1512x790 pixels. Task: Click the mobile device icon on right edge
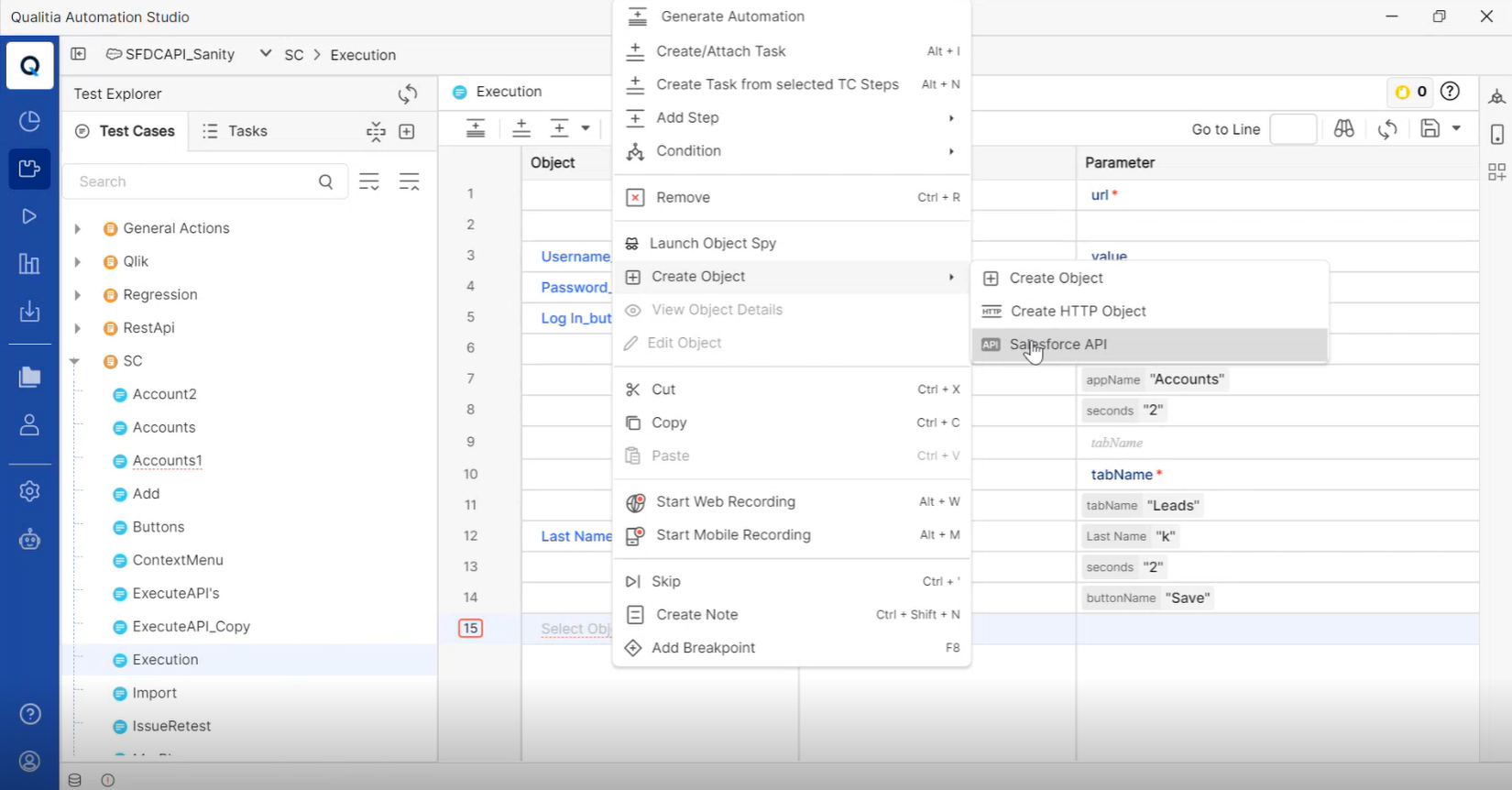(x=1496, y=134)
